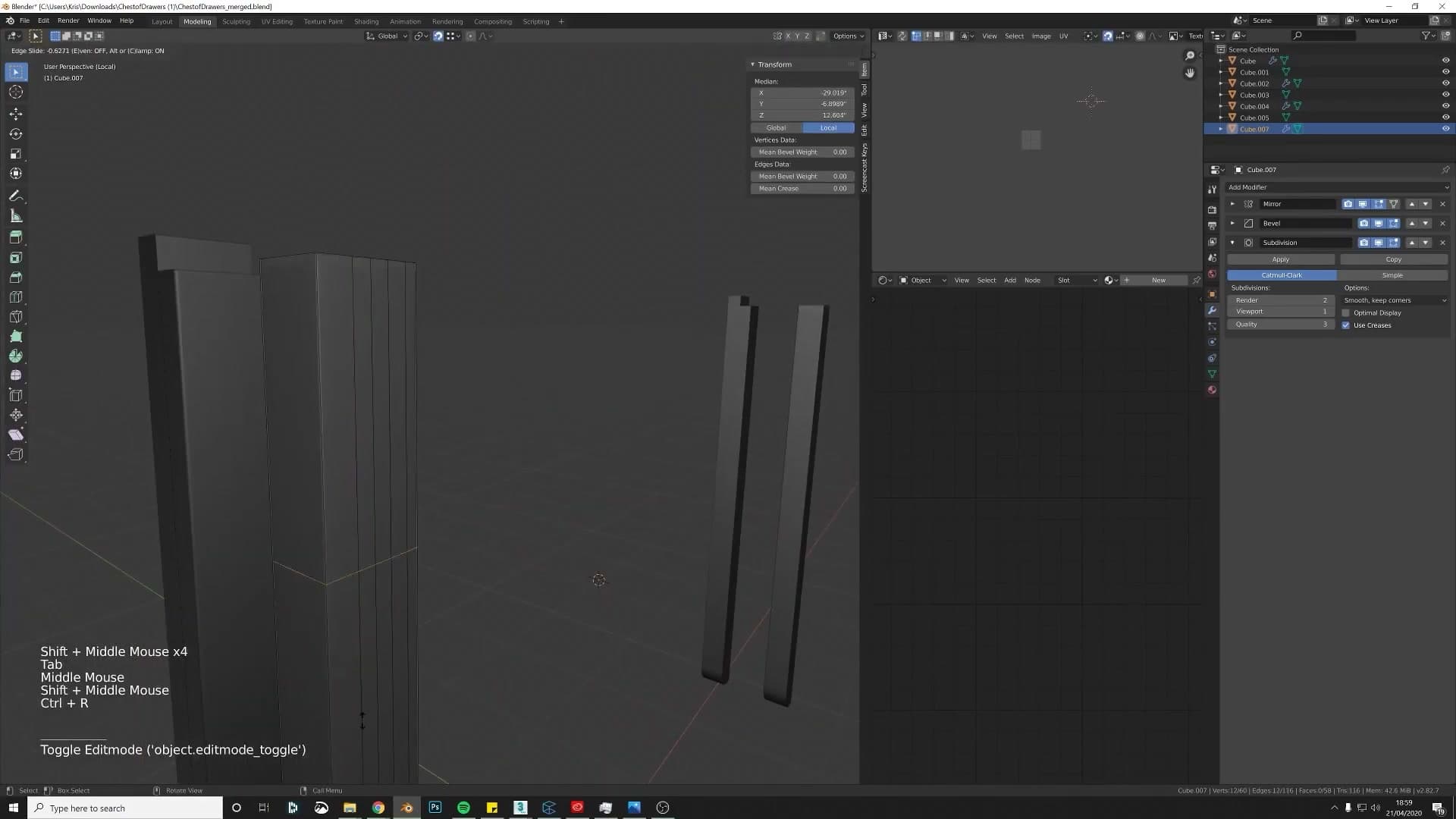Activate the Transform tool
Image resolution: width=1456 pixels, height=819 pixels.
pyautogui.click(x=16, y=173)
